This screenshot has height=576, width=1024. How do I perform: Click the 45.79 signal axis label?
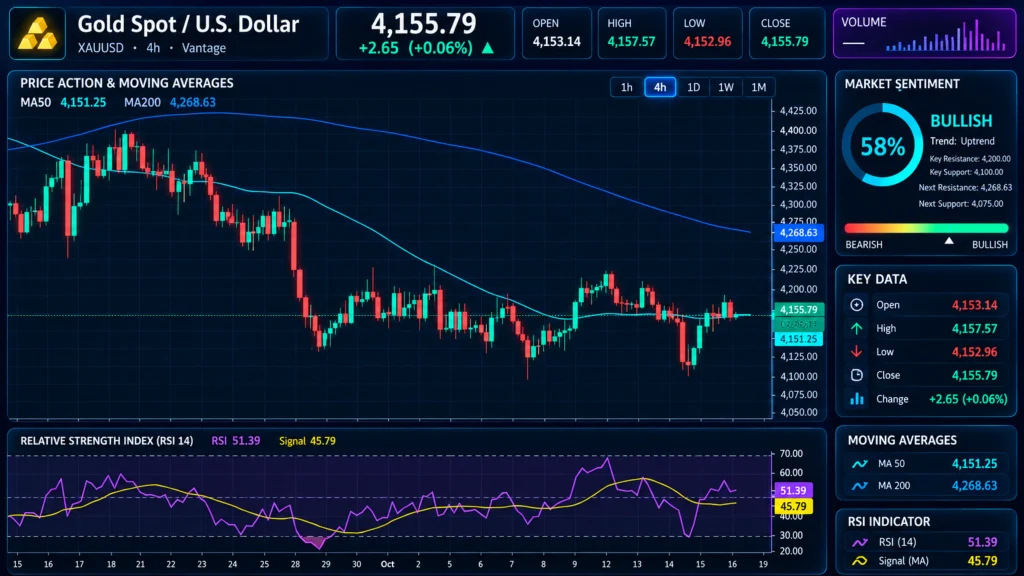(x=793, y=506)
